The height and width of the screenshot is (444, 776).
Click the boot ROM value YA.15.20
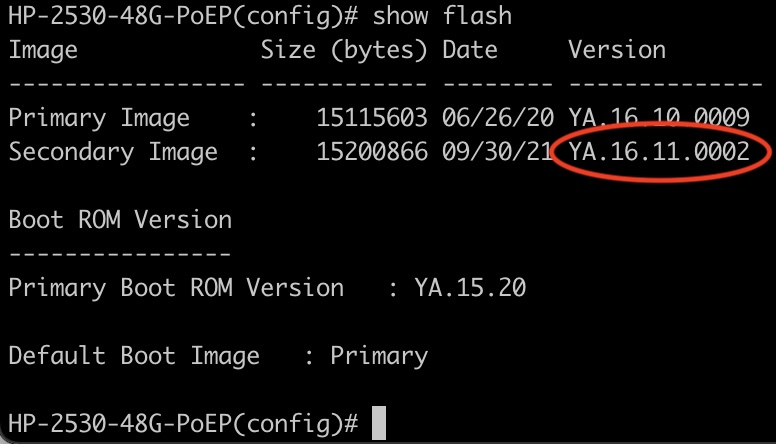click(470, 288)
